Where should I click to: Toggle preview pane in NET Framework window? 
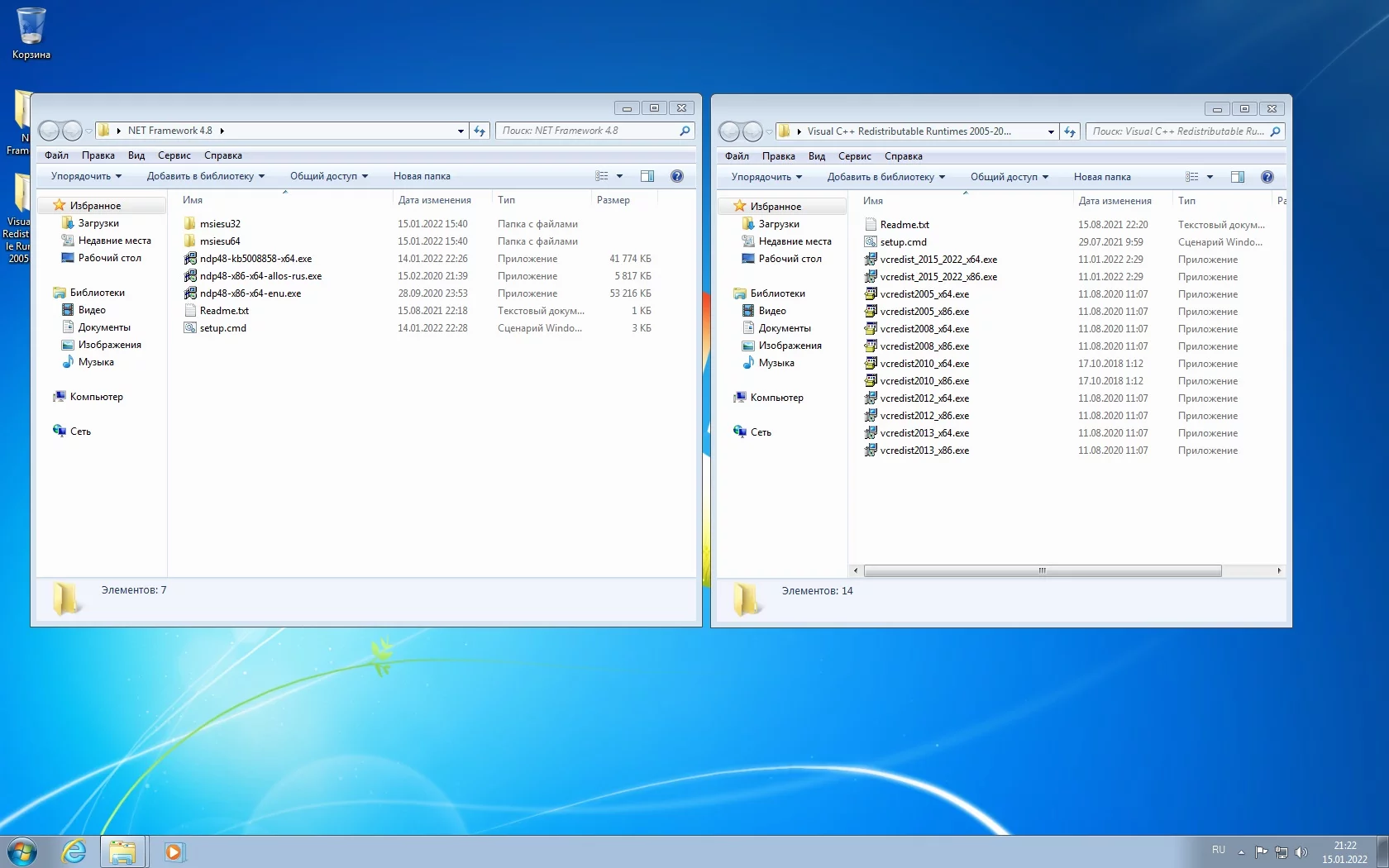647,176
